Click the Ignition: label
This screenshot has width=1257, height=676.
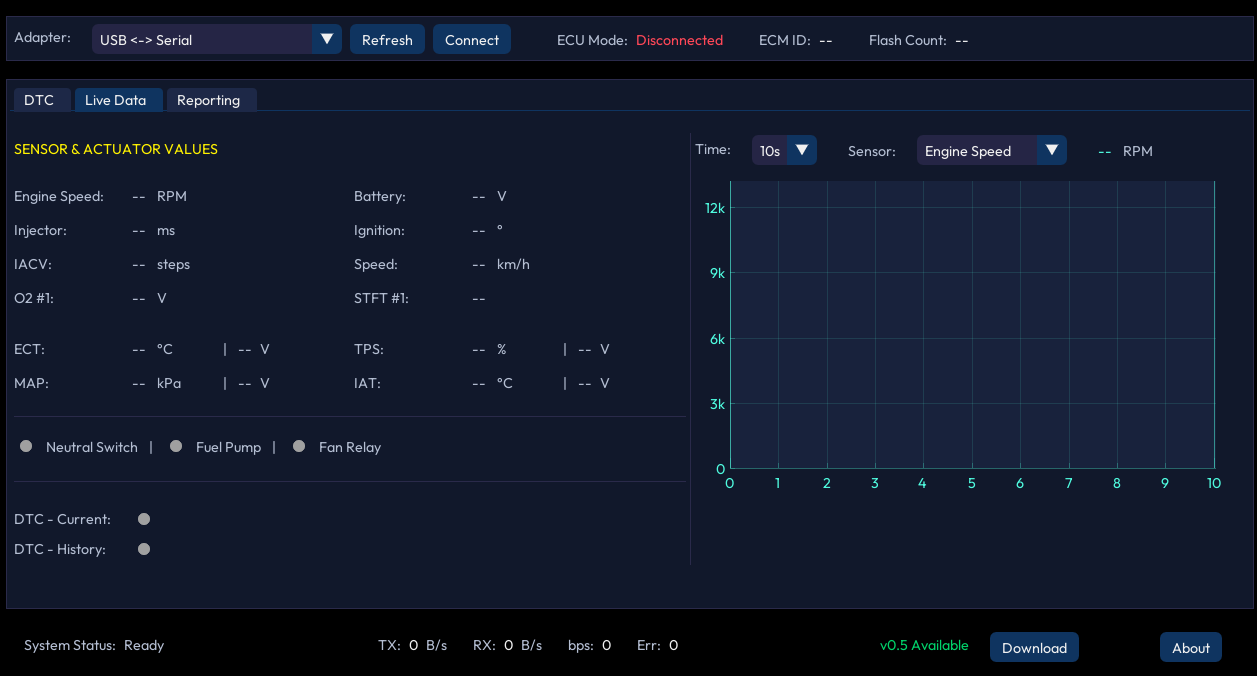[379, 230]
